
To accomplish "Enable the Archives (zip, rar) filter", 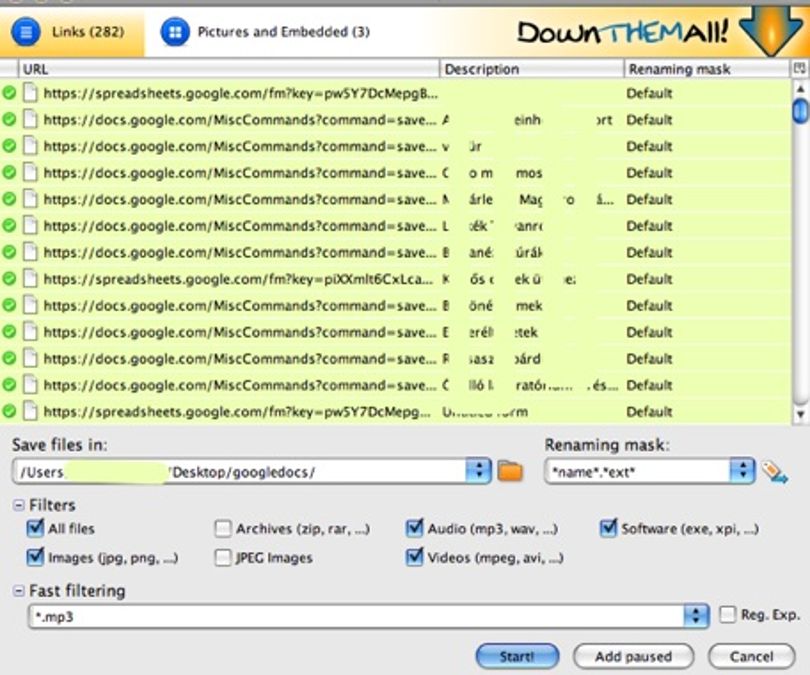I will pos(223,528).
